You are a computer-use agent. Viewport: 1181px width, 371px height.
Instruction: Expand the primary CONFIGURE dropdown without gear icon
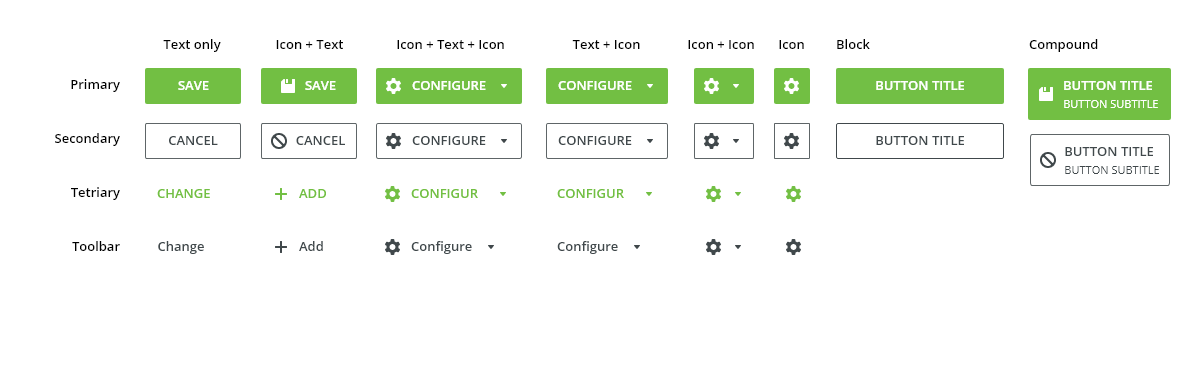607,86
